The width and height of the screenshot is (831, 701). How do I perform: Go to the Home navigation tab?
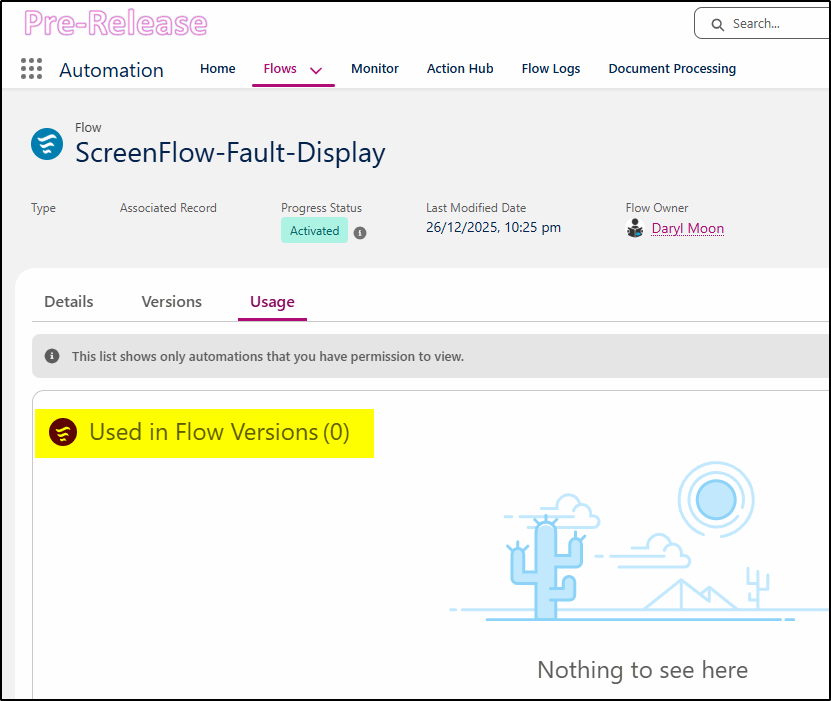[x=218, y=69]
